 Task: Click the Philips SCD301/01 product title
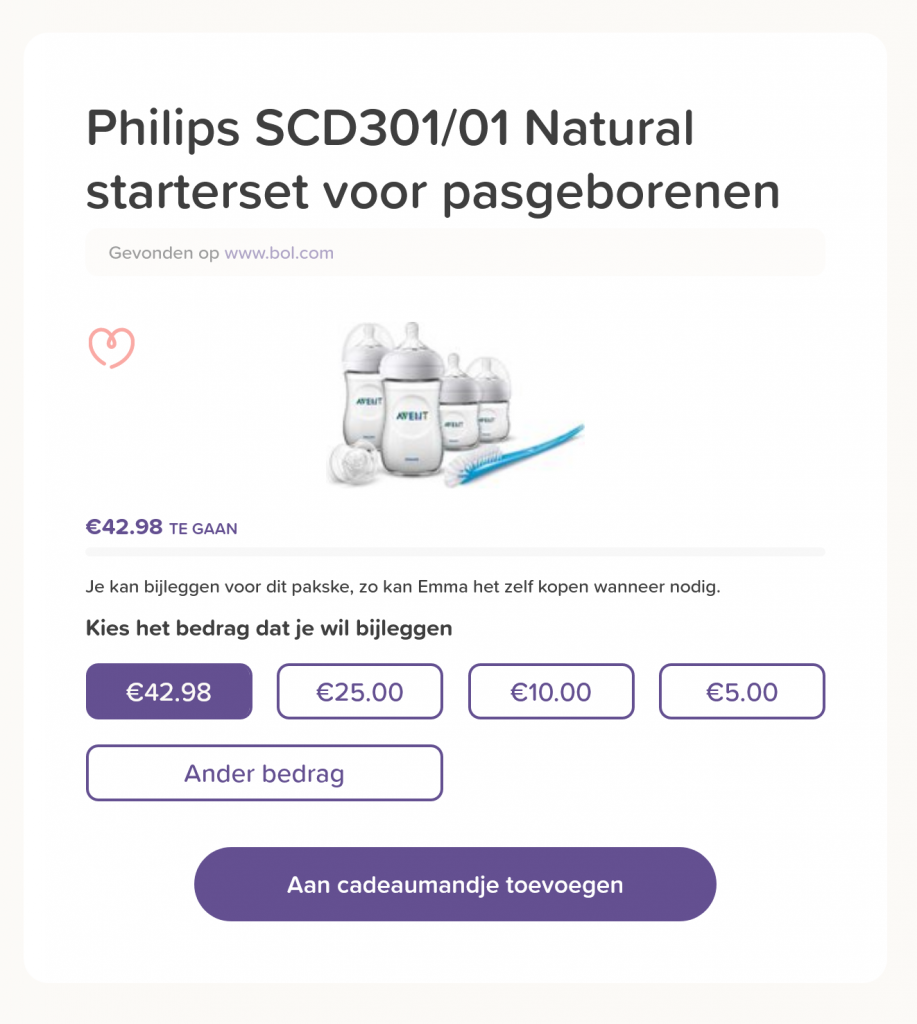pos(433,159)
